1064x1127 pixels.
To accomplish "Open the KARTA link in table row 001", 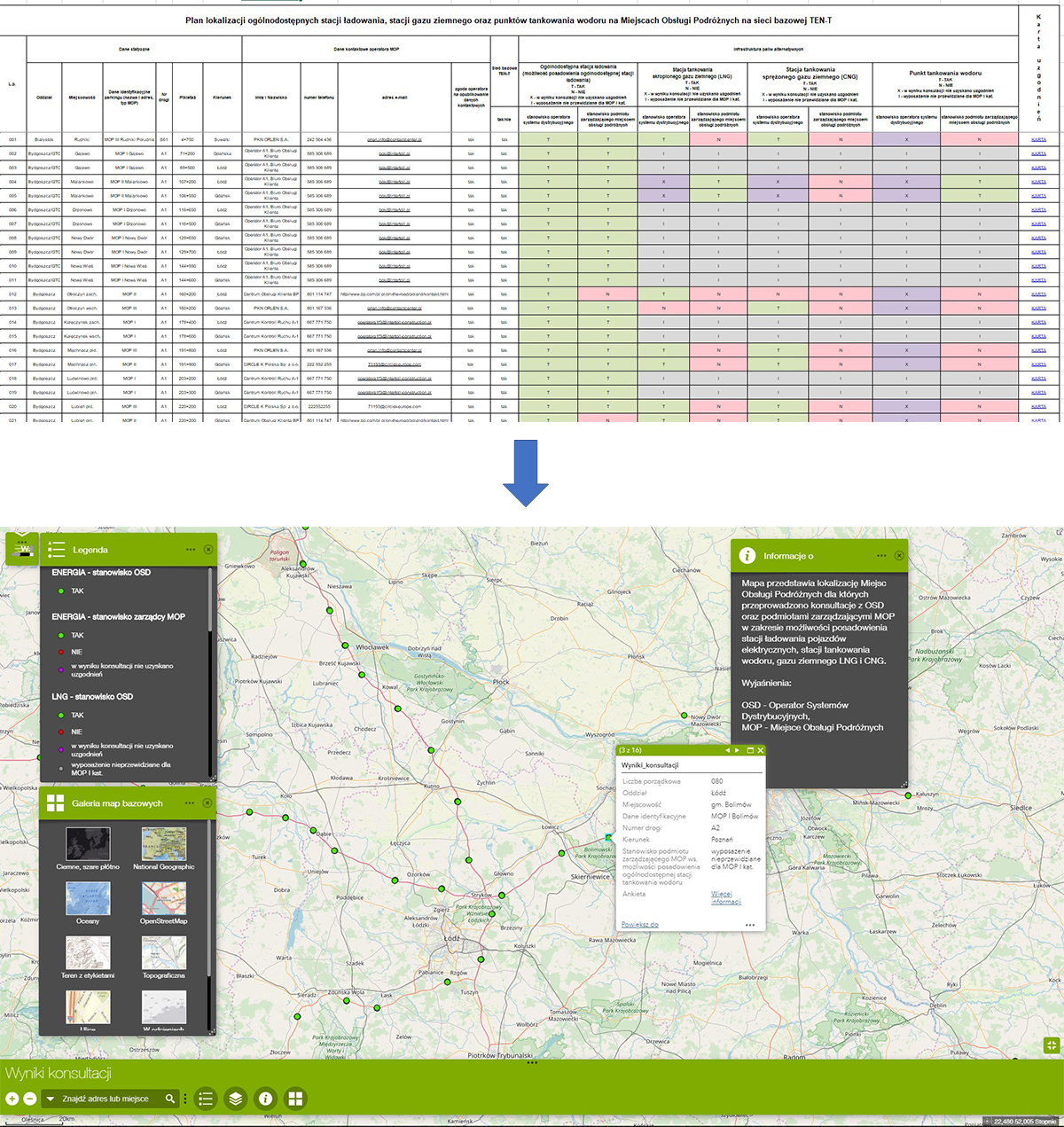I will point(1038,139).
